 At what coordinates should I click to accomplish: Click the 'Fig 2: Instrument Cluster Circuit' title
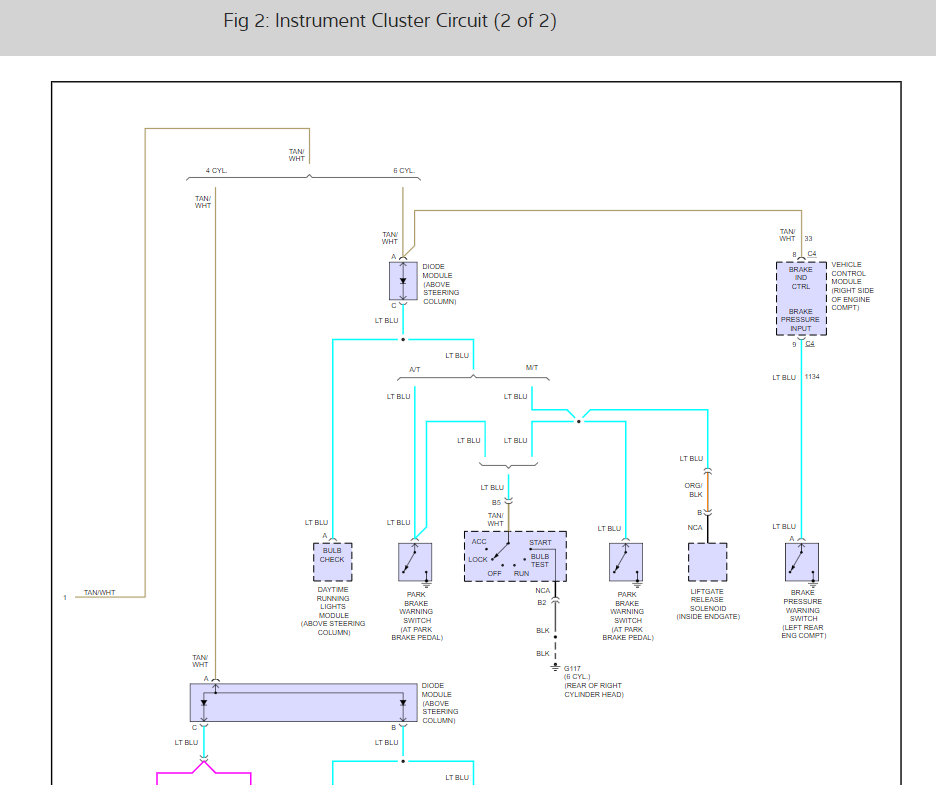tap(390, 21)
